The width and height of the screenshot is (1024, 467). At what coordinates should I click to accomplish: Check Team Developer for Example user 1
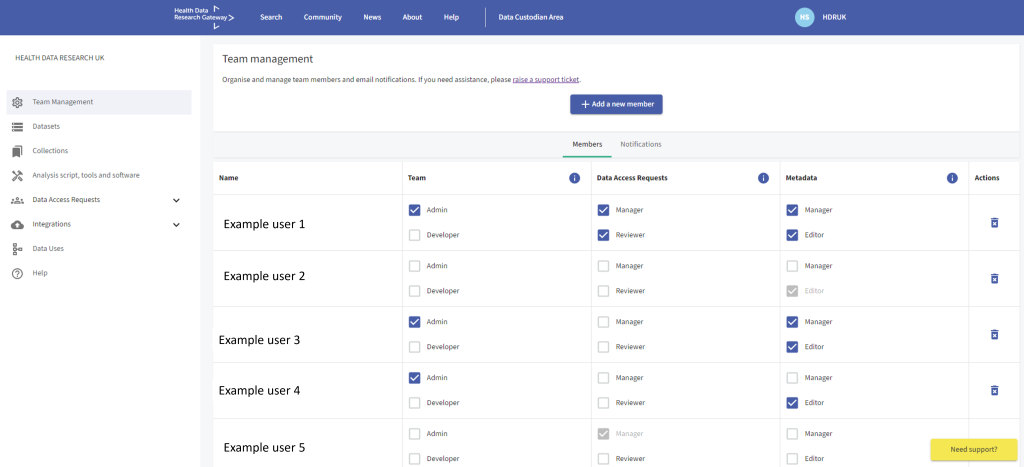pyautogui.click(x=414, y=234)
